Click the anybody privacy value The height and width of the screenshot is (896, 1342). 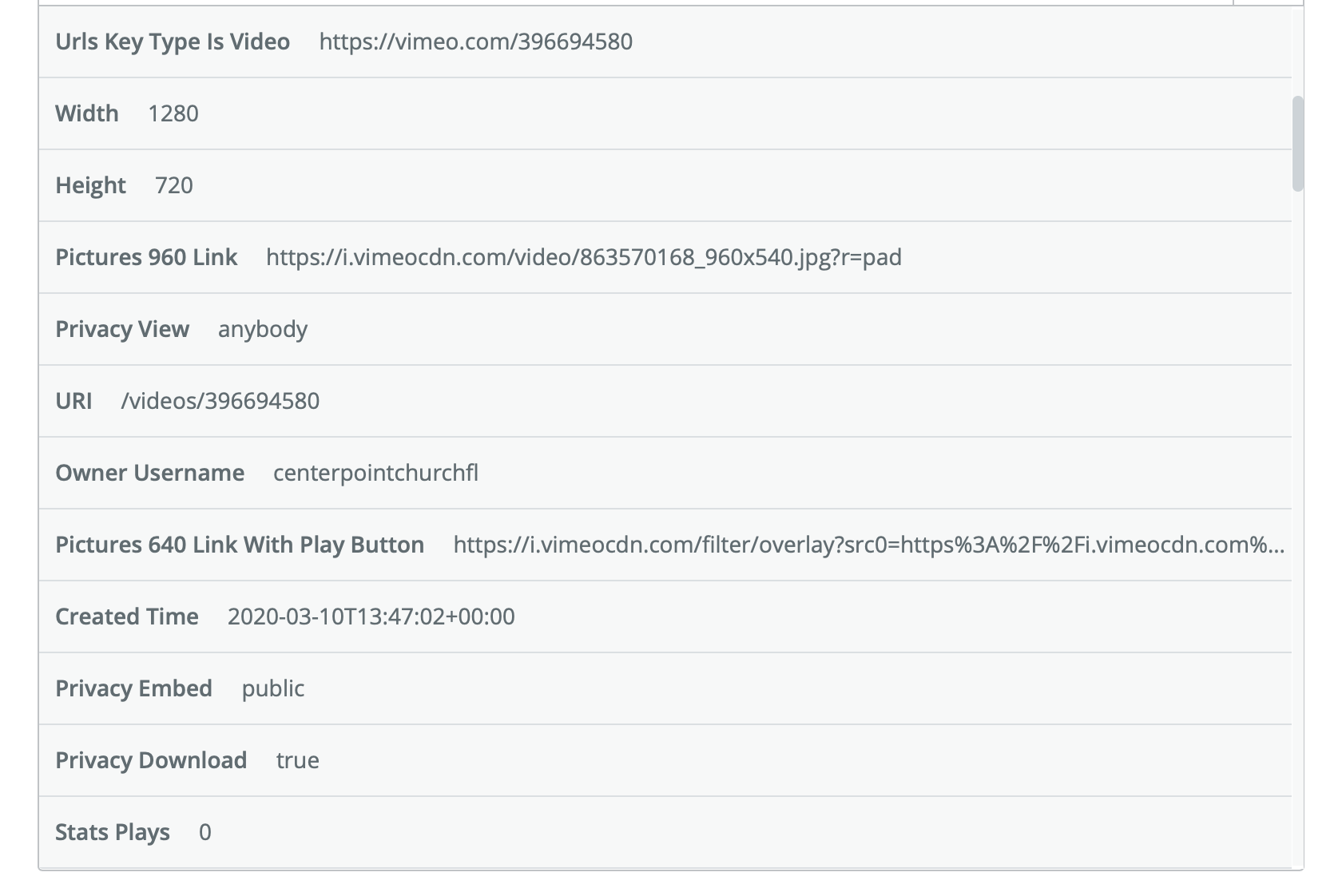click(x=263, y=329)
